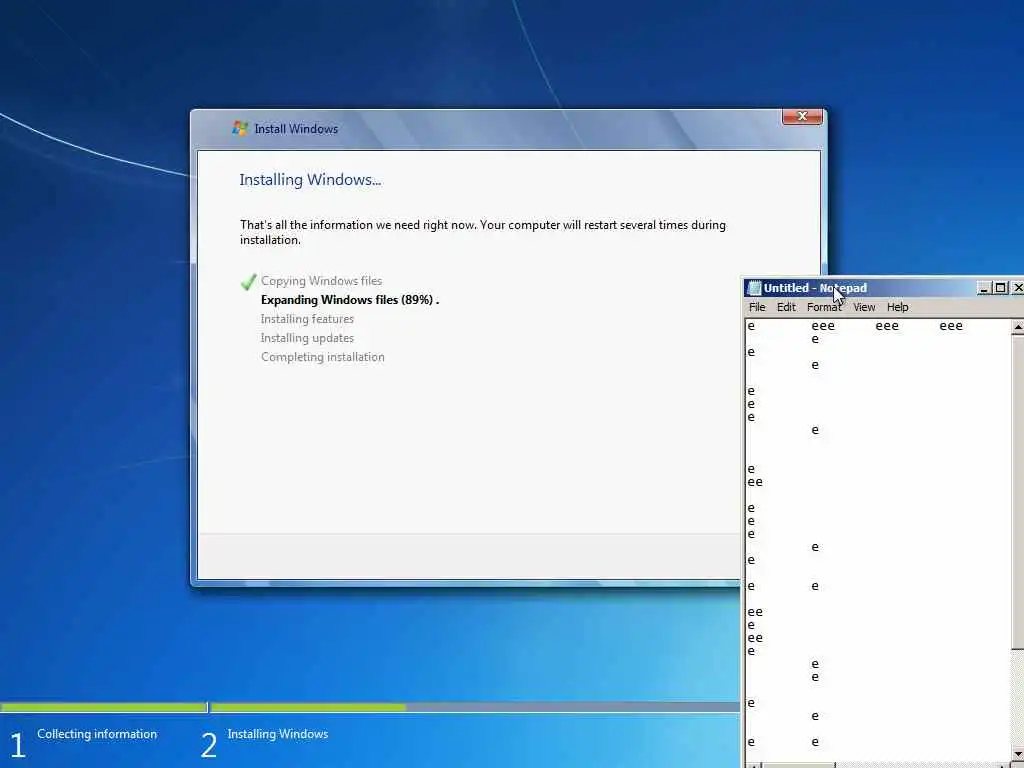Click the Installing updates text

point(307,338)
